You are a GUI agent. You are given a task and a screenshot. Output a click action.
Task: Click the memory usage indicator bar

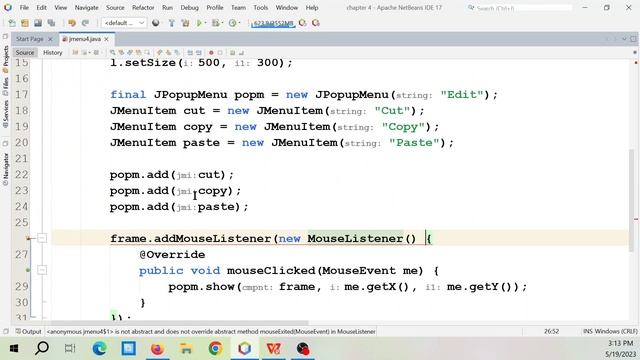(273, 23)
